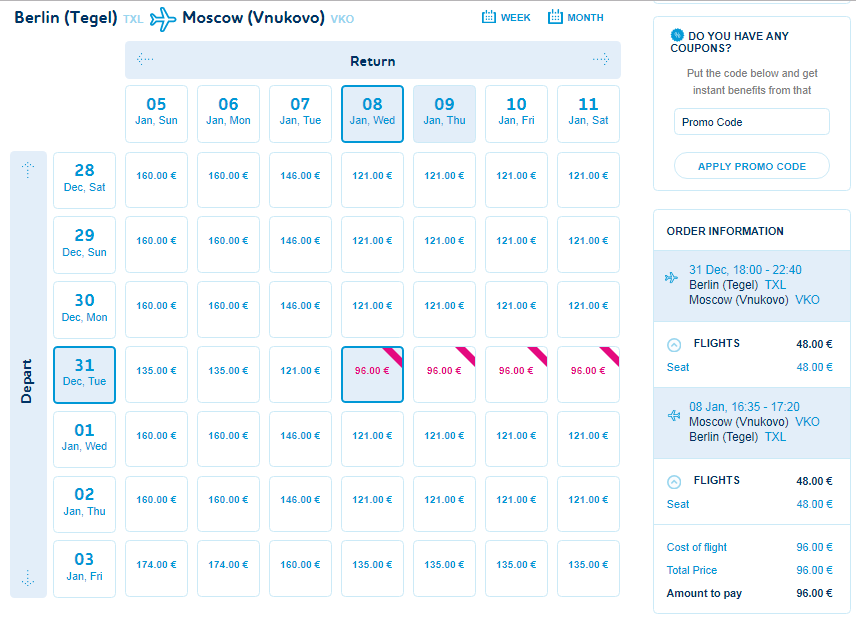Screen dimensions: 856x620
Task: Choose 146.00 € fare for 30 Dec / 07 Jan
Action: coord(300,310)
